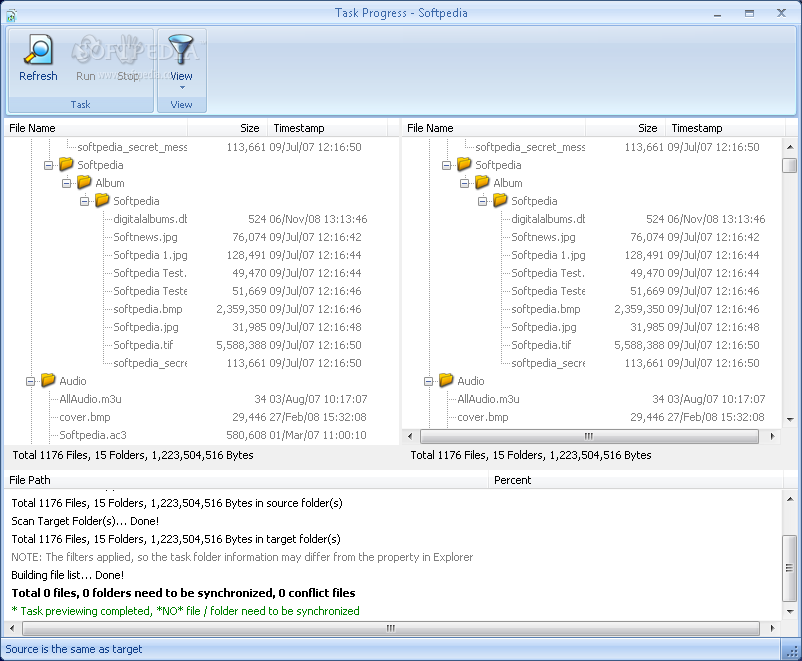802x661 pixels.
Task: Click the right pane vertical scroll thumb
Action: 790,165
